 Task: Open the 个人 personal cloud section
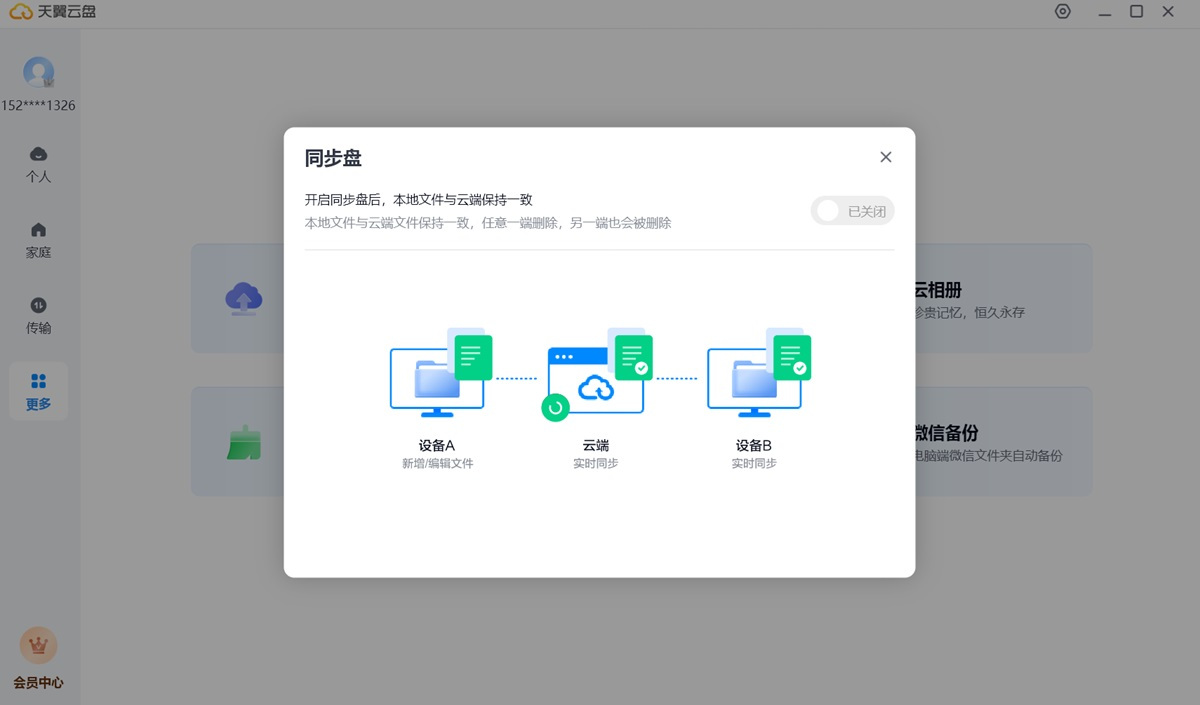38,164
